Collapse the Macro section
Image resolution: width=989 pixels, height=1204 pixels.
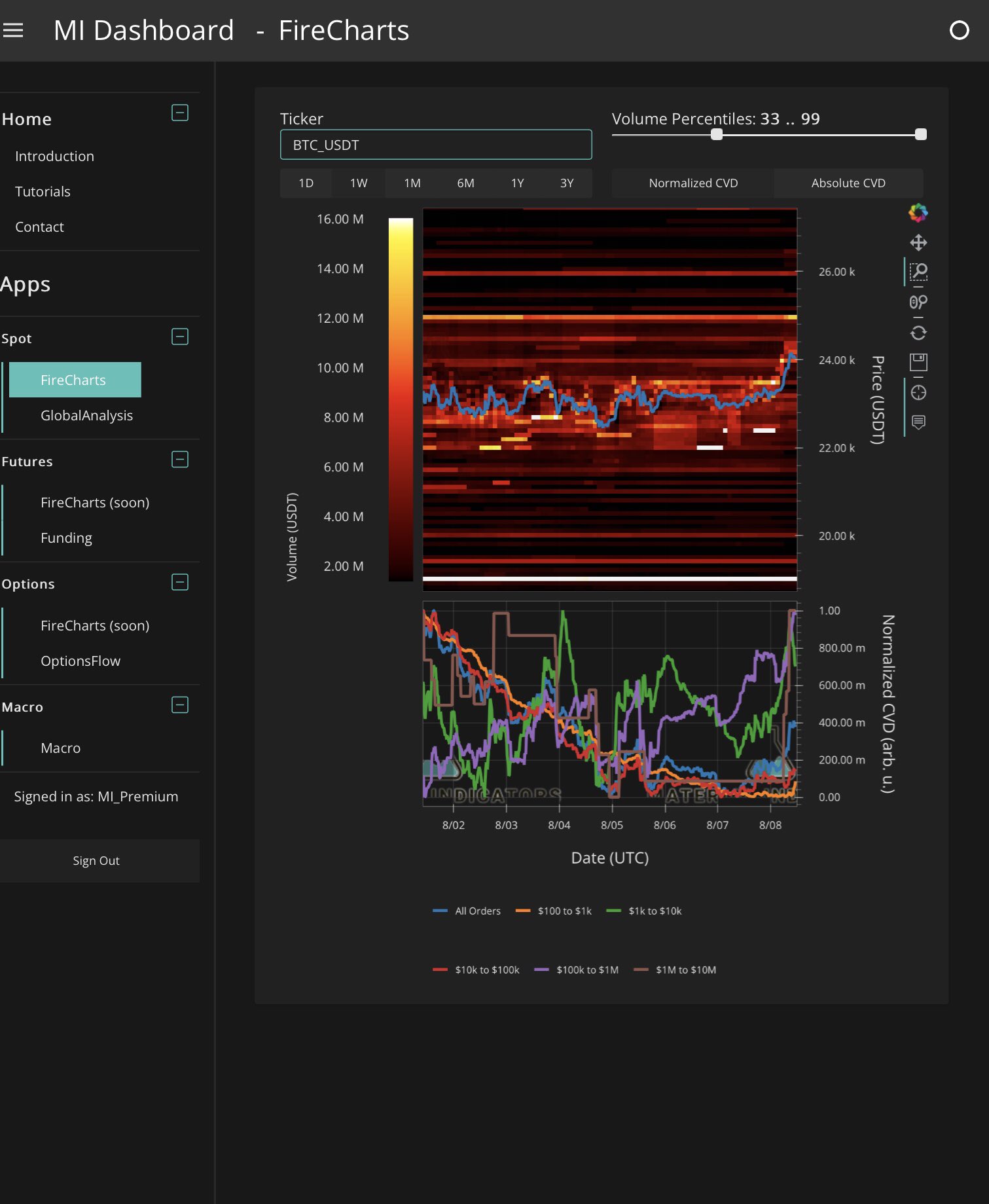click(x=180, y=705)
